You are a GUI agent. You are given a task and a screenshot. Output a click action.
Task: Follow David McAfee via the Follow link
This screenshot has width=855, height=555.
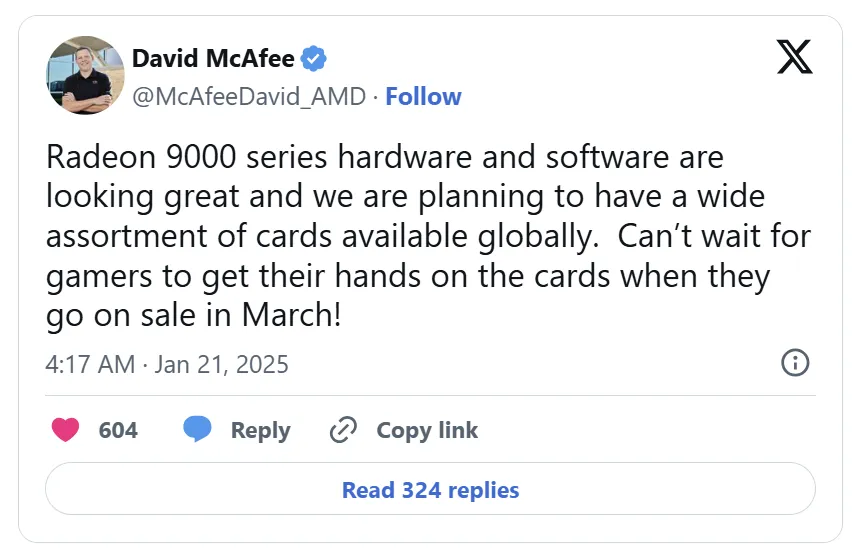tap(423, 96)
